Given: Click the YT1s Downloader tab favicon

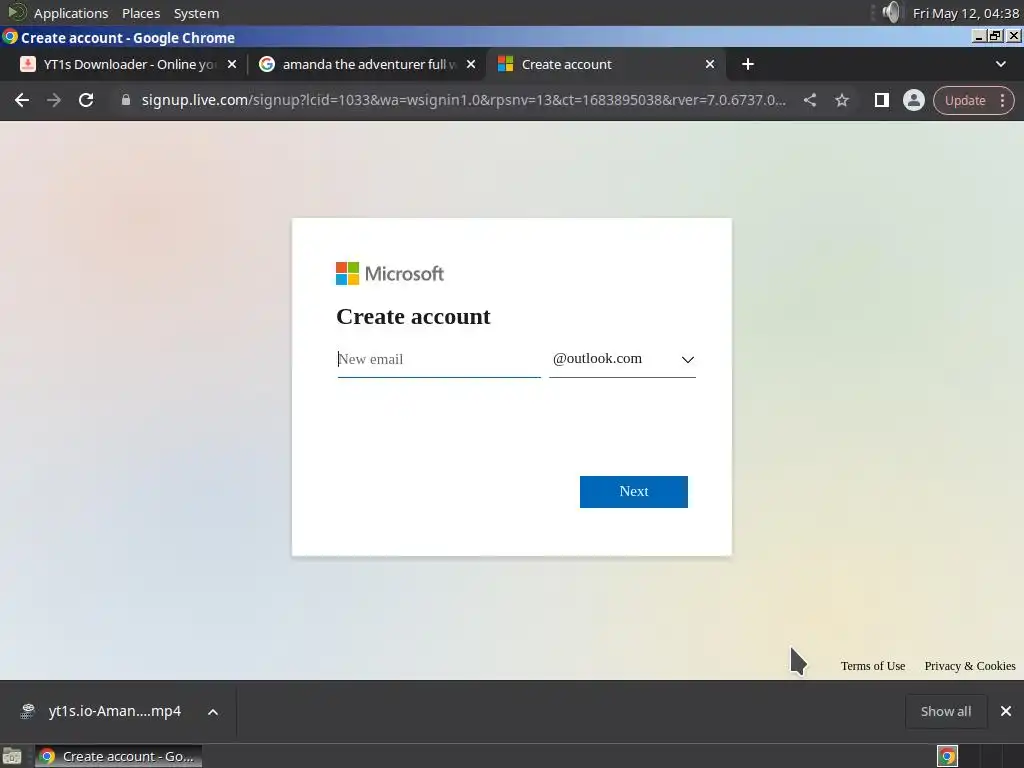Looking at the screenshot, I should (x=27, y=64).
